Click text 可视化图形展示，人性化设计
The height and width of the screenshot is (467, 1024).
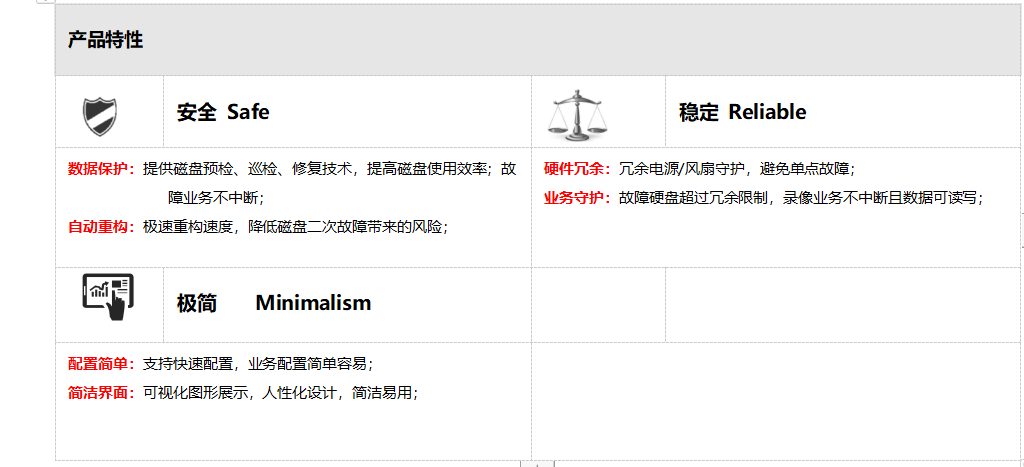pyautogui.click(x=240, y=393)
